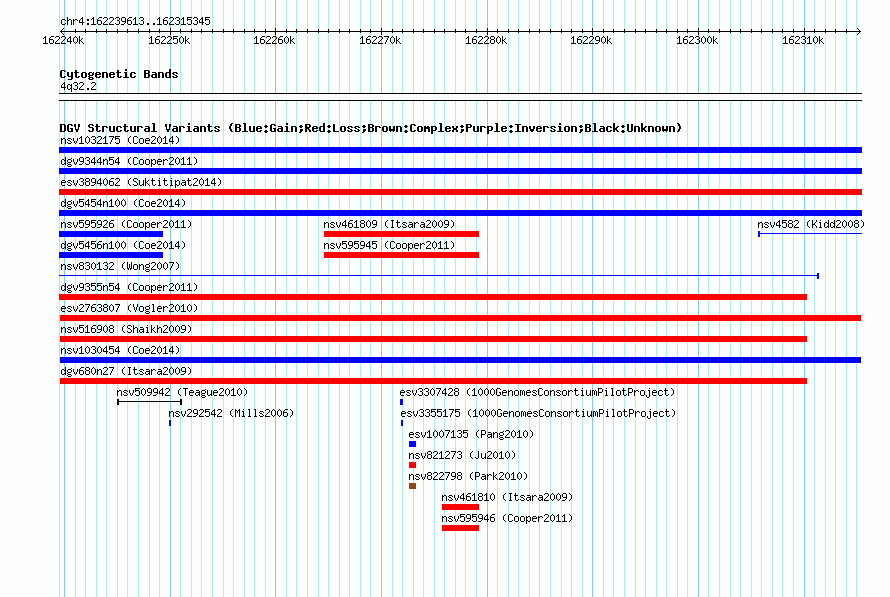Screen dimensions: 890x597
Task: Click the esv3307428 (1000GenomesConsortiumPilotProject) label
Action: pyautogui.click(x=537, y=392)
